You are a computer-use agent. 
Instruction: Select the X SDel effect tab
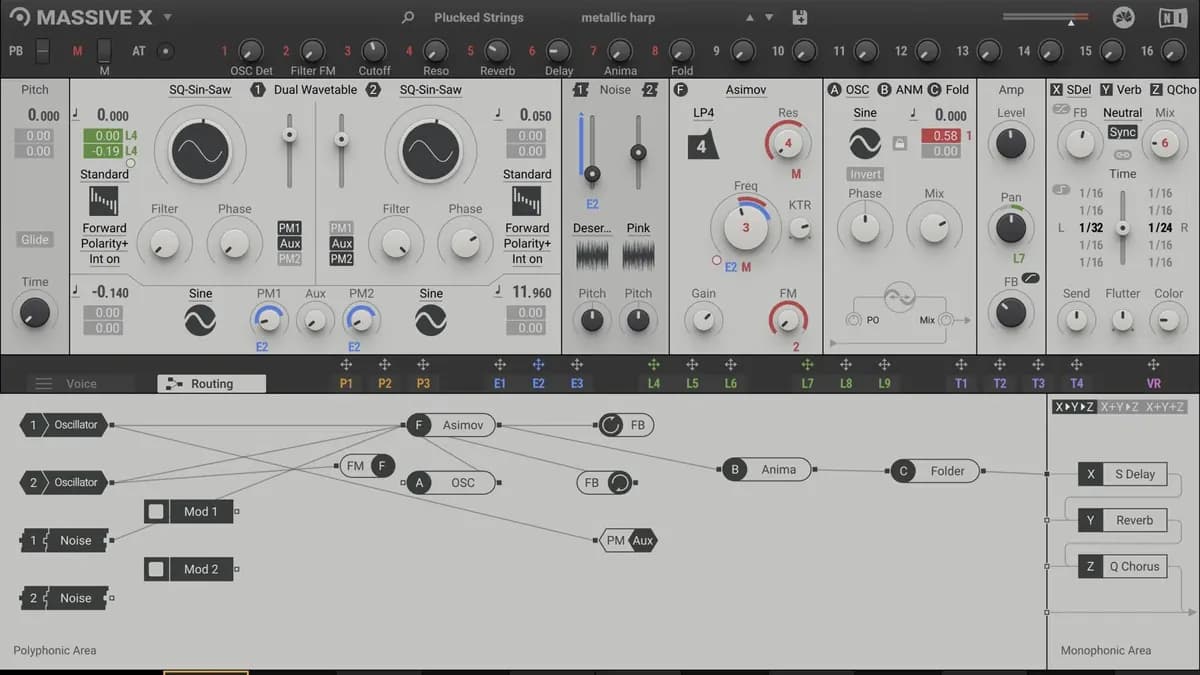tap(1071, 89)
